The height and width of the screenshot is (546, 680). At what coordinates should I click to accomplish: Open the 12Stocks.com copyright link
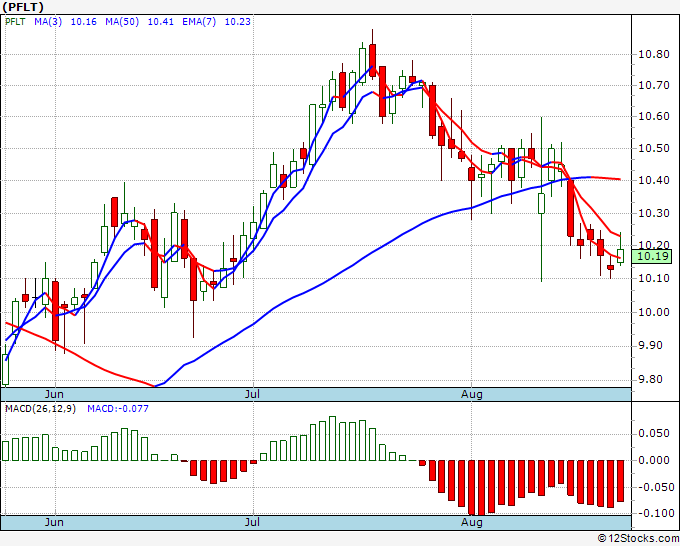(638, 538)
